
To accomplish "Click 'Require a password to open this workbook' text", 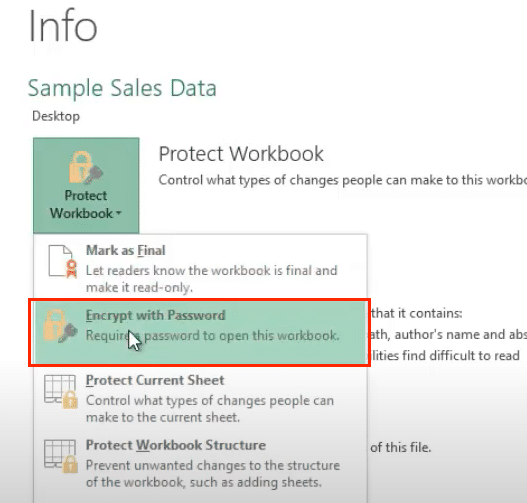I will pos(212,335).
